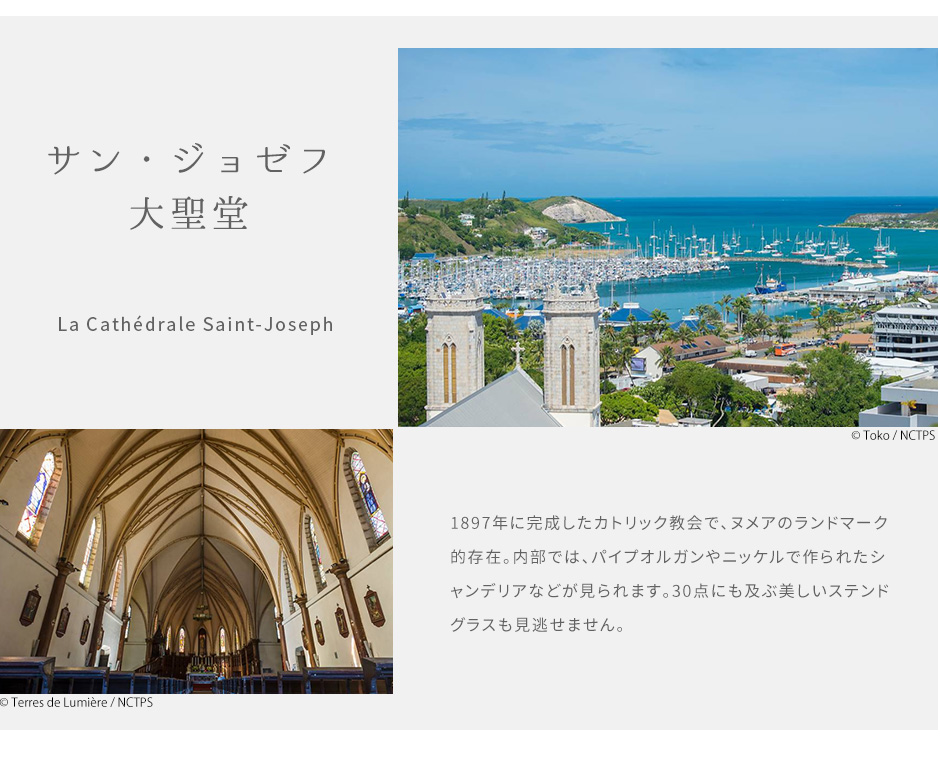Click the La Cathédrale Saint-Joseph subtitle

coord(195,324)
